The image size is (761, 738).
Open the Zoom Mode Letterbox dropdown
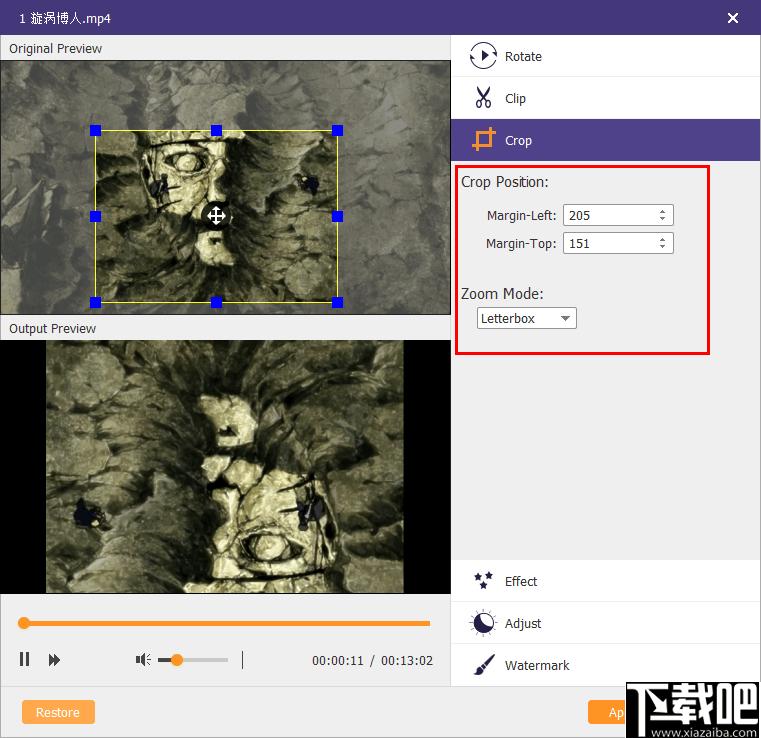pos(527,318)
